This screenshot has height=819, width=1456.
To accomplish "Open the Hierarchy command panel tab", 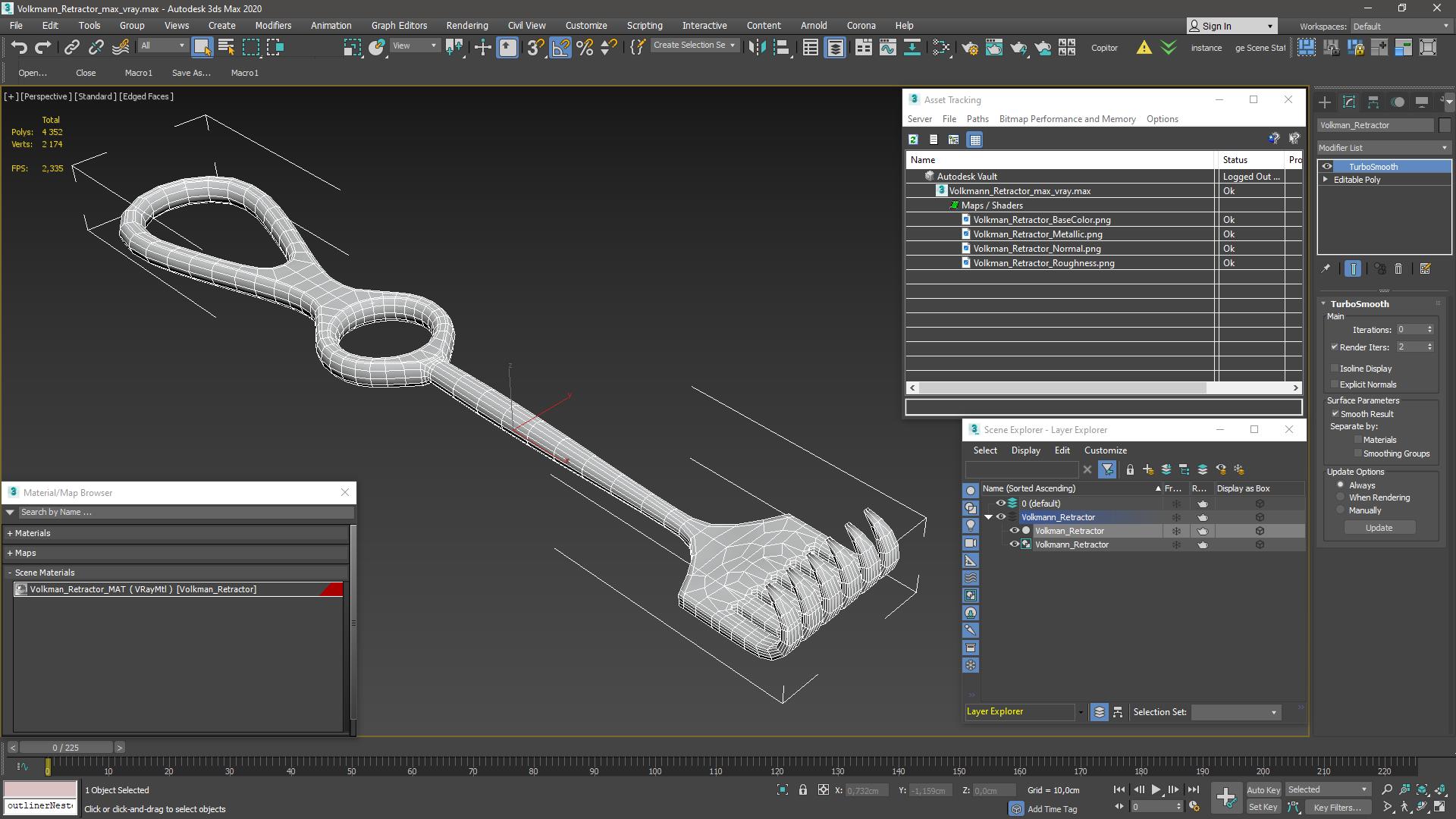I will (x=1373, y=102).
